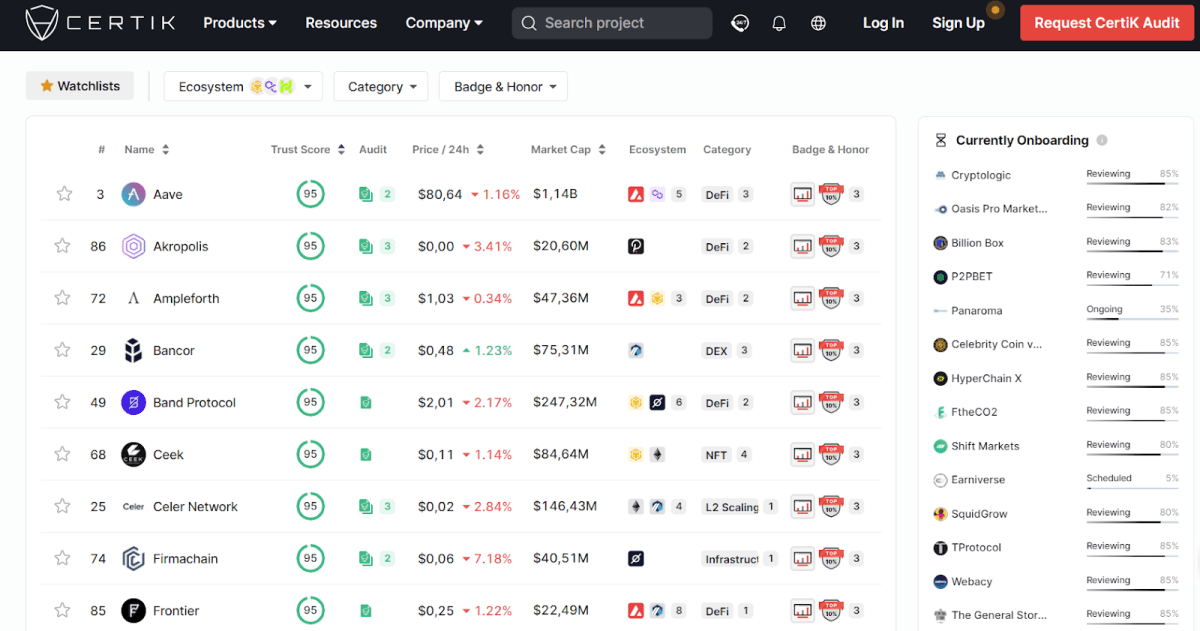Click the Frontier project logo

point(133,610)
